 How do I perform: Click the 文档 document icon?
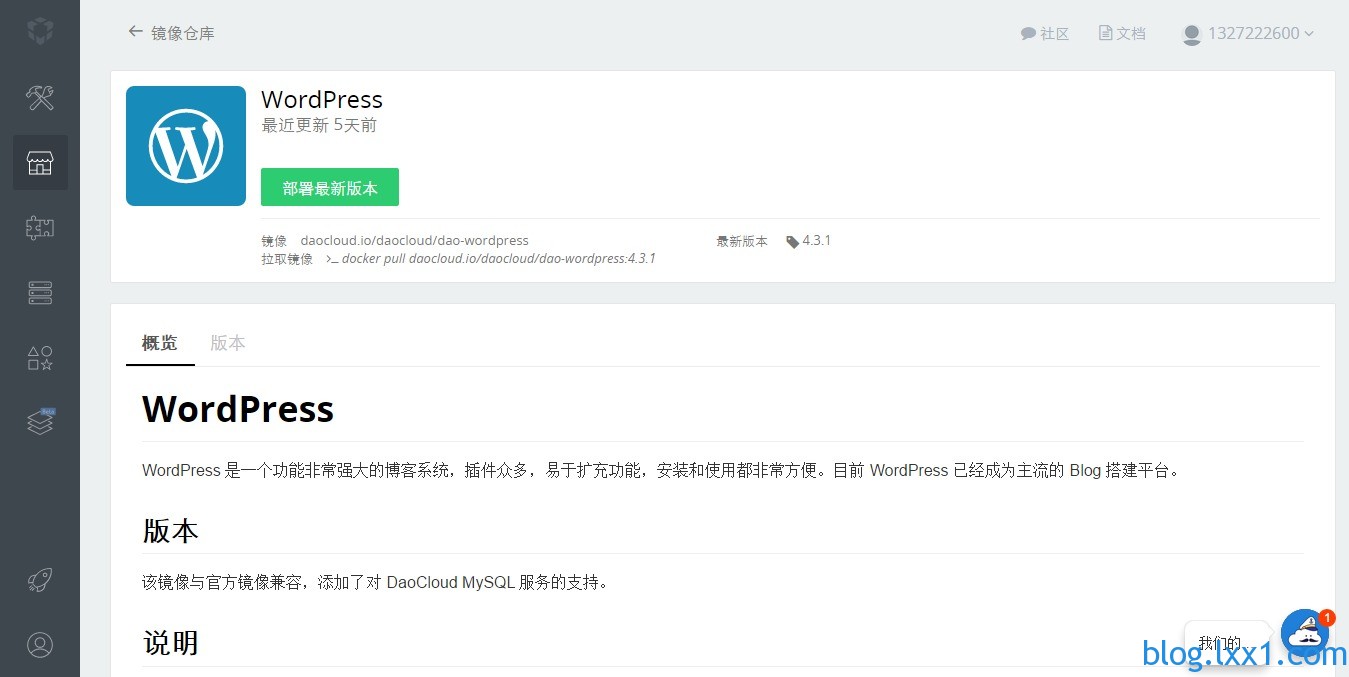pos(1105,33)
